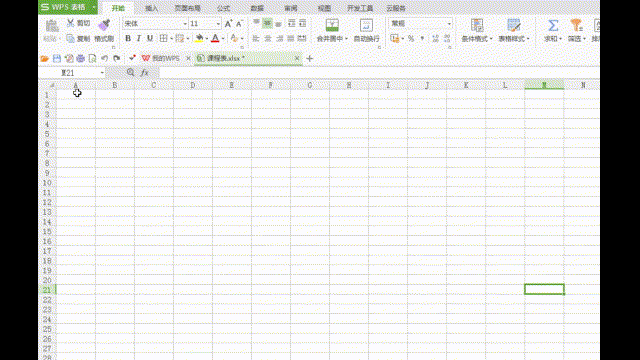Switch to the Insert ribbon tab
Viewport: 640px width, 360px height.
pyautogui.click(x=151, y=8)
